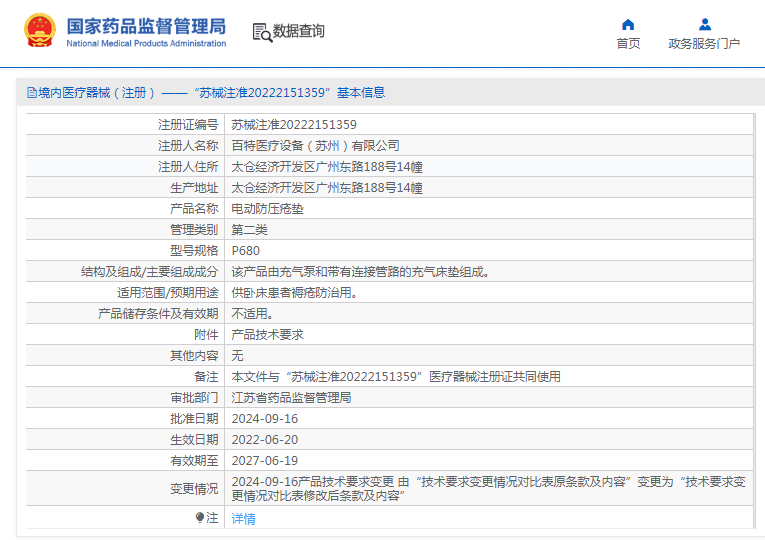Click the 产品名称 label

coord(194,209)
